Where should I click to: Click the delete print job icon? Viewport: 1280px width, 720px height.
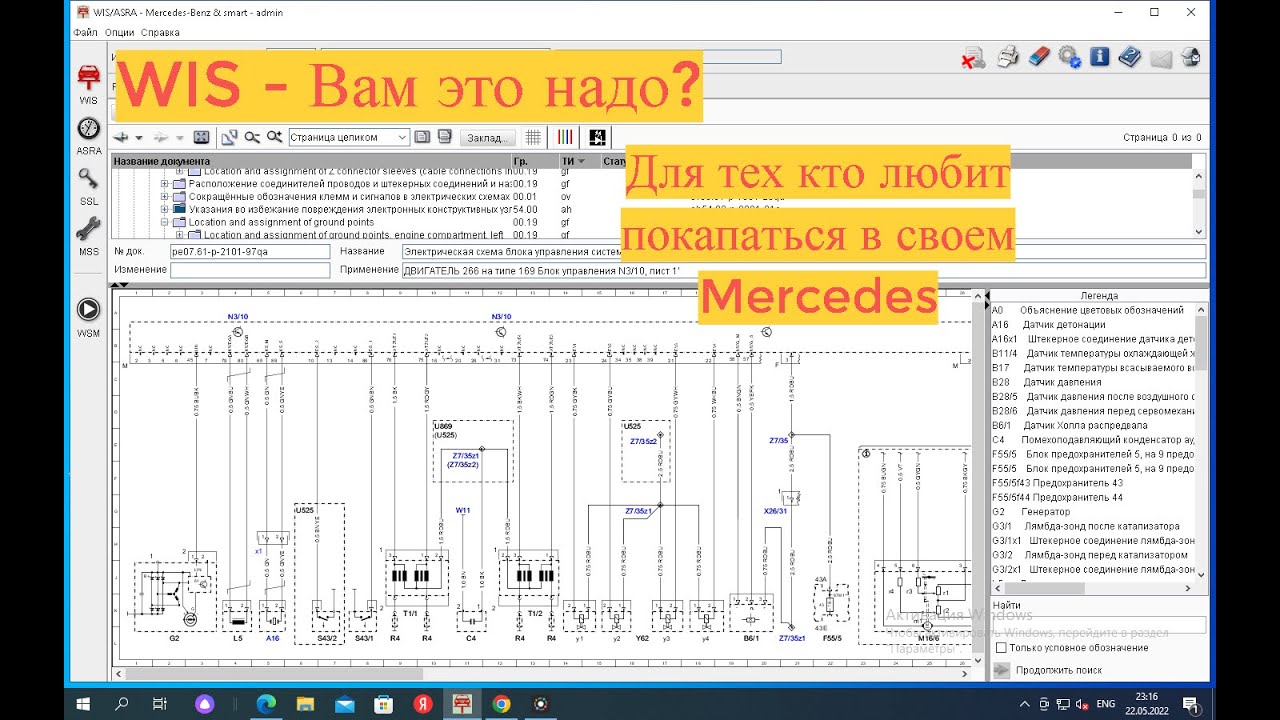[973, 58]
